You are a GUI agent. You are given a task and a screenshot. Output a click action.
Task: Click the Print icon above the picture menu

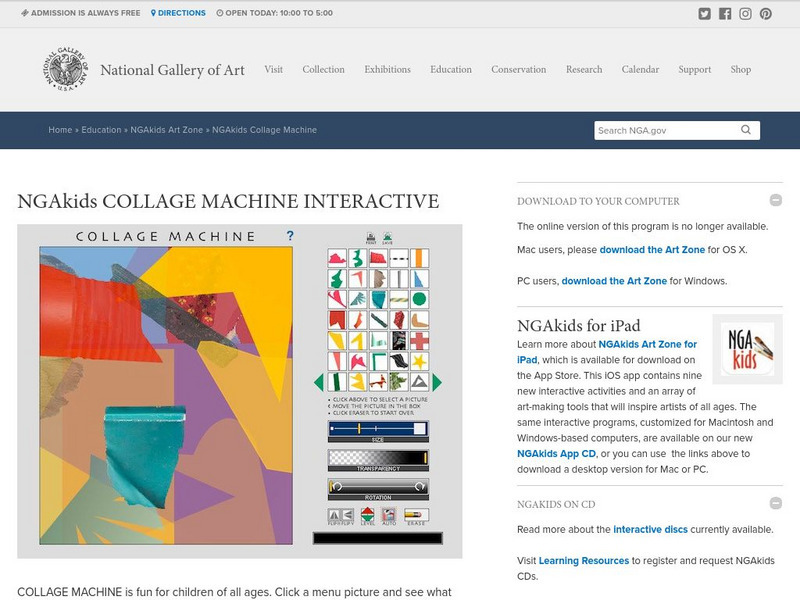(371, 236)
